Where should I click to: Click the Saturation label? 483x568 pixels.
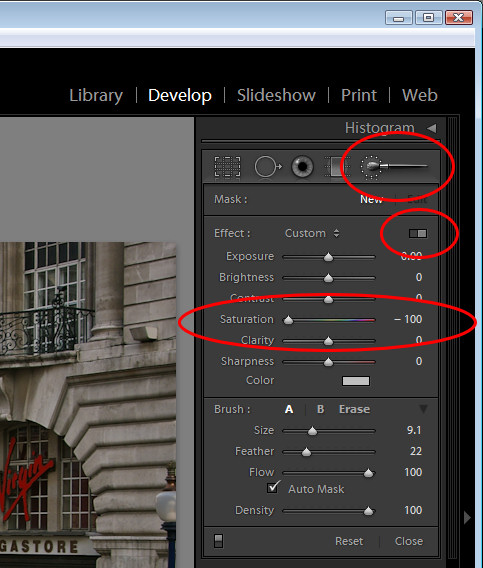(247, 320)
